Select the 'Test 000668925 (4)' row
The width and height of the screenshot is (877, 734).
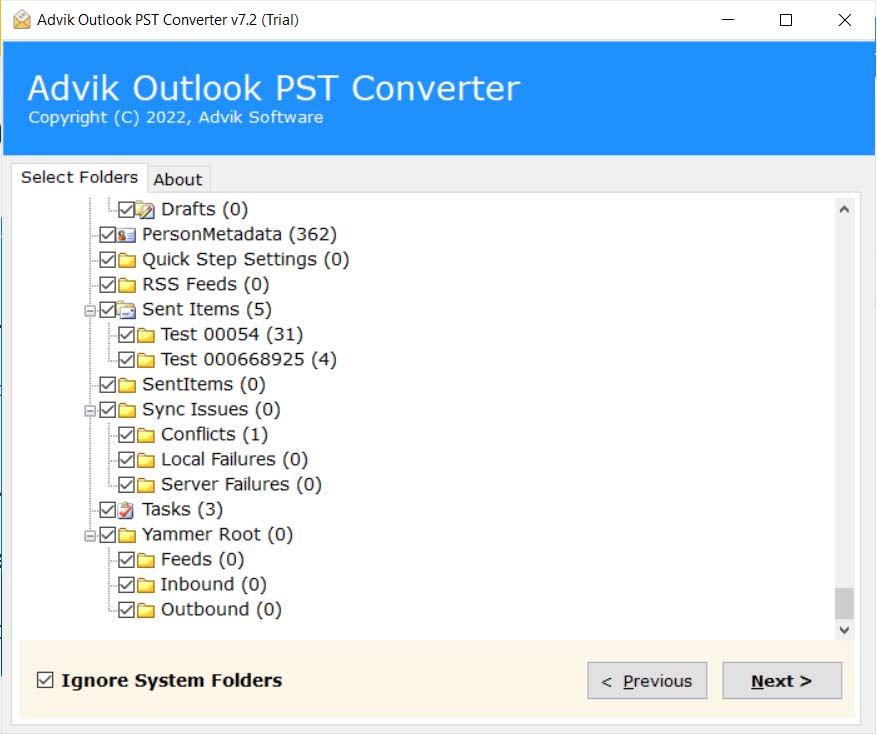[249, 359]
